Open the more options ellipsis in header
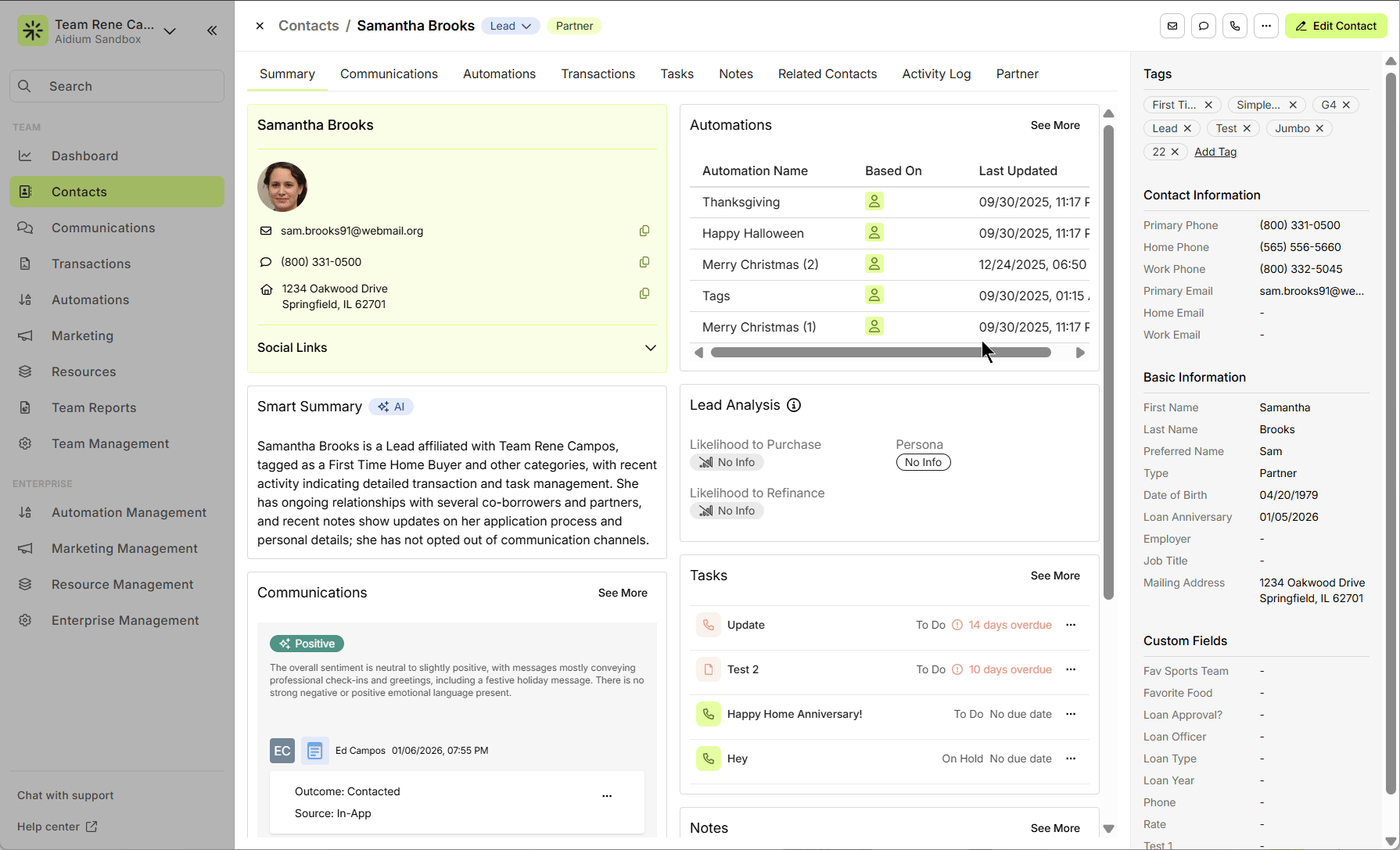The width and height of the screenshot is (1400, 850). (1266, 26)
